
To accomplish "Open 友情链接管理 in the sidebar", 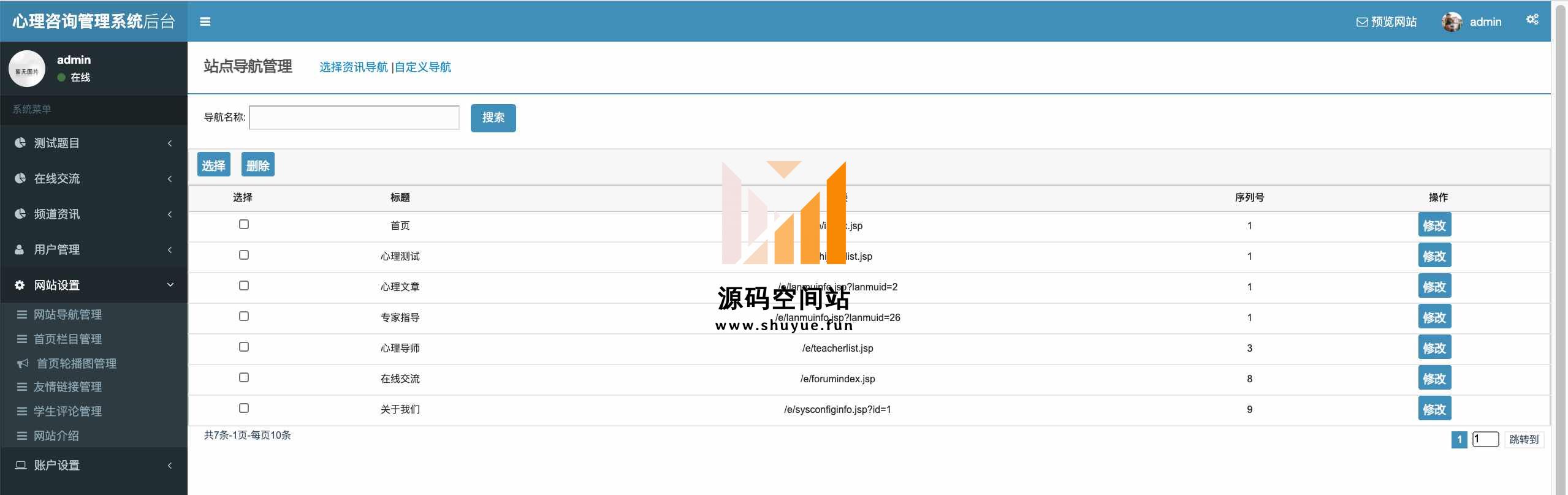I will click(67, 387).
